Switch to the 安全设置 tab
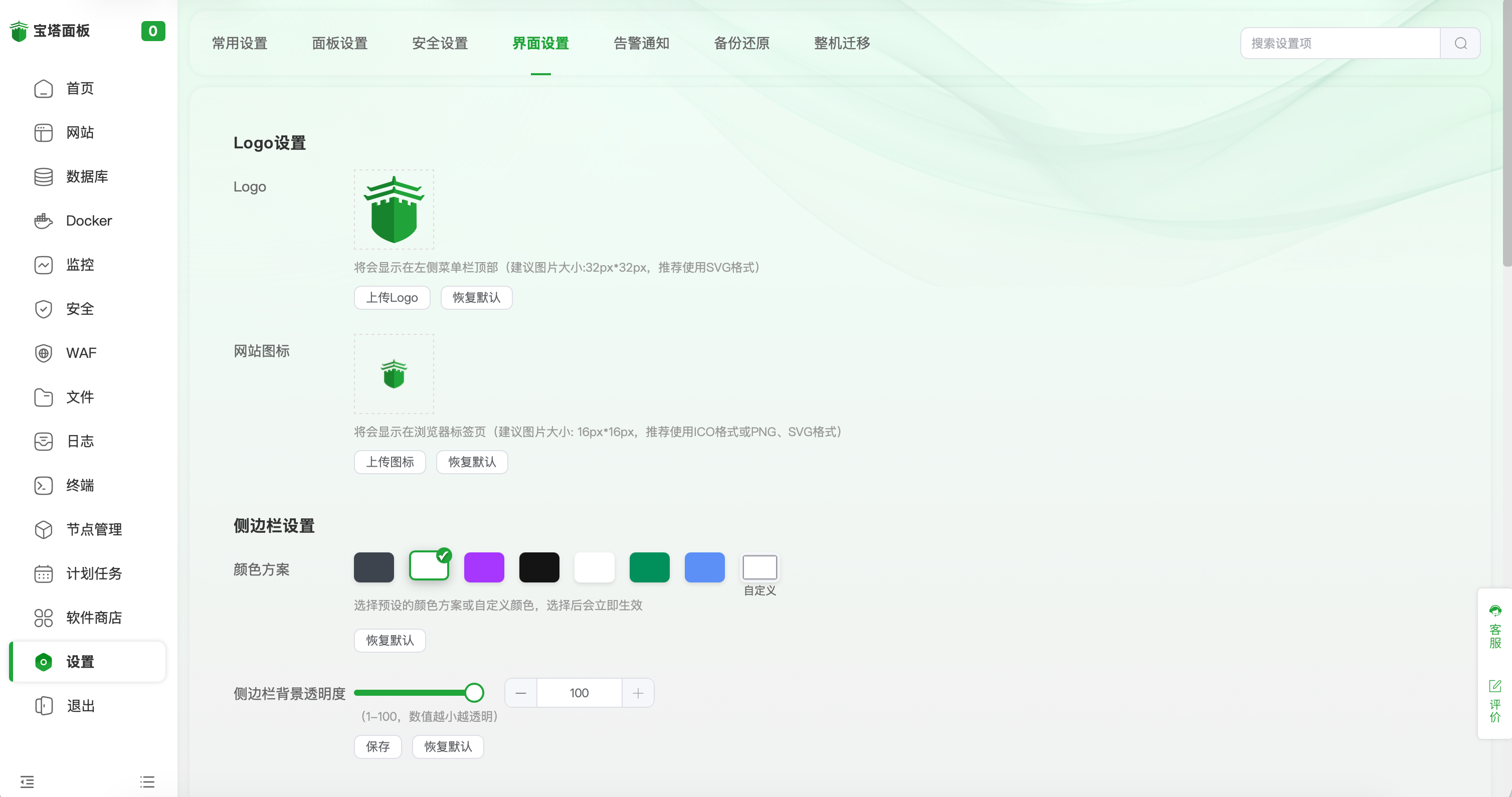 point(440,44)
